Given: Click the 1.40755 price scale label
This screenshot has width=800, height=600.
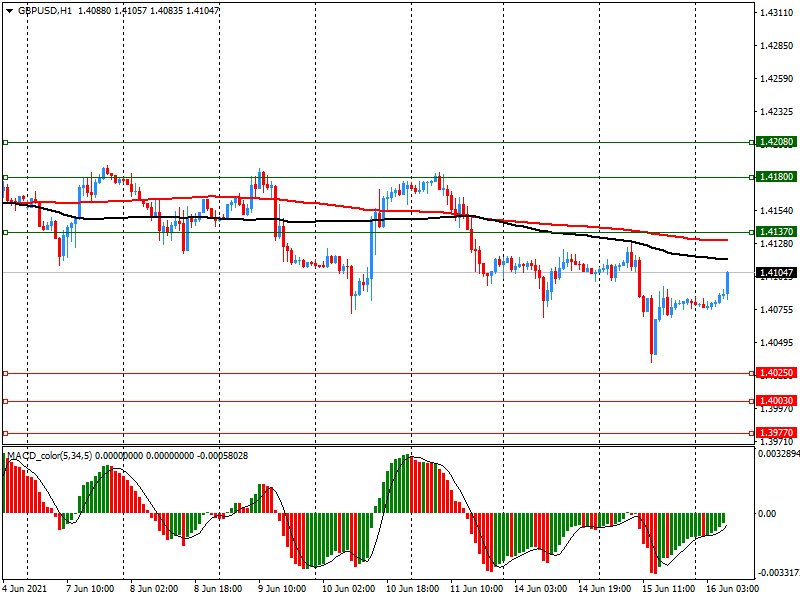Looking at the screenshot, I should (x=777, y=310).
